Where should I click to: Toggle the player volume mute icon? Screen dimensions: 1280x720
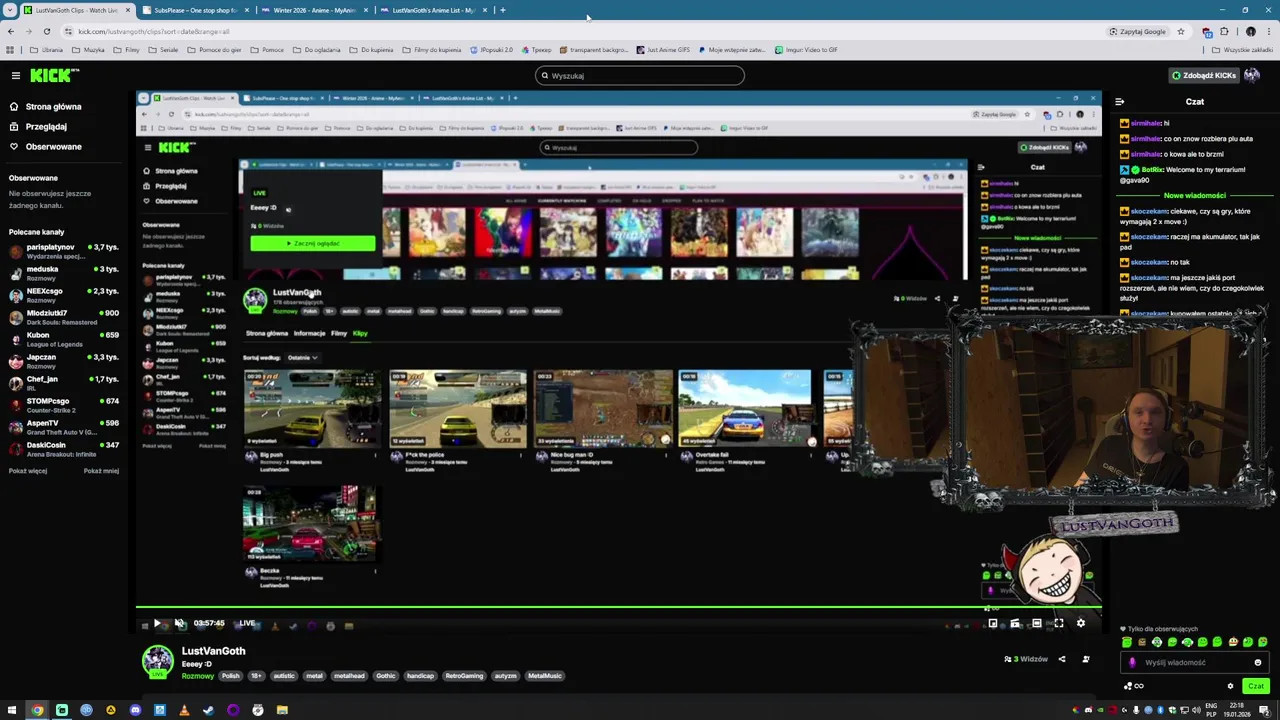coord(179,624)
